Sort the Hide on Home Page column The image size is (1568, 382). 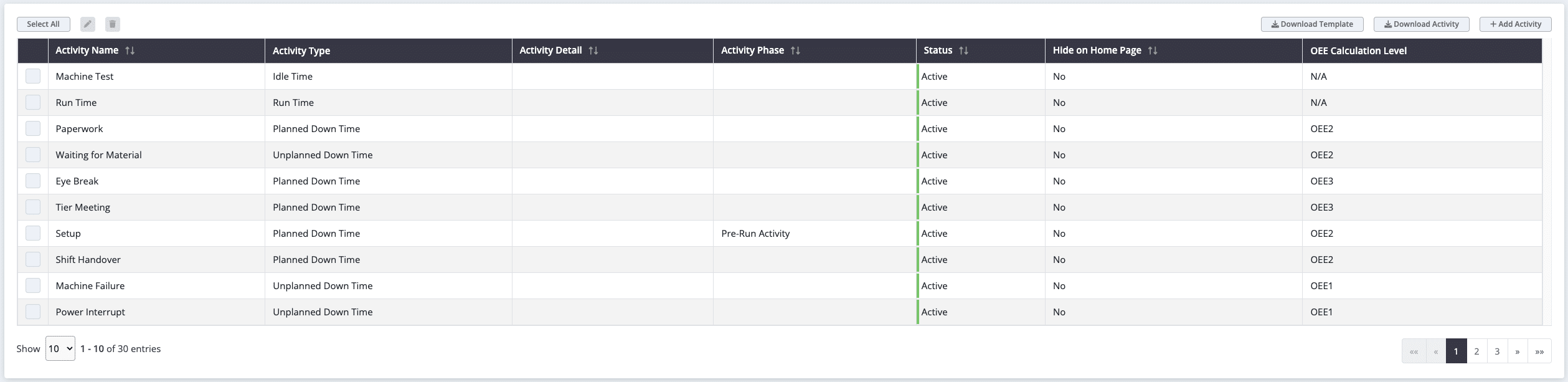[x=1153, y=50]
